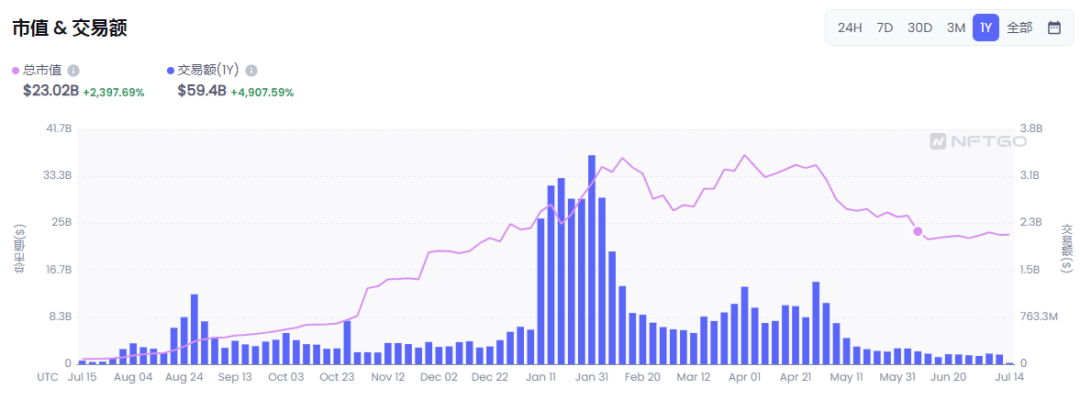Click the peak volume bar near Aug 24
The image size is (1080, 400).
(x=194, y=329)
